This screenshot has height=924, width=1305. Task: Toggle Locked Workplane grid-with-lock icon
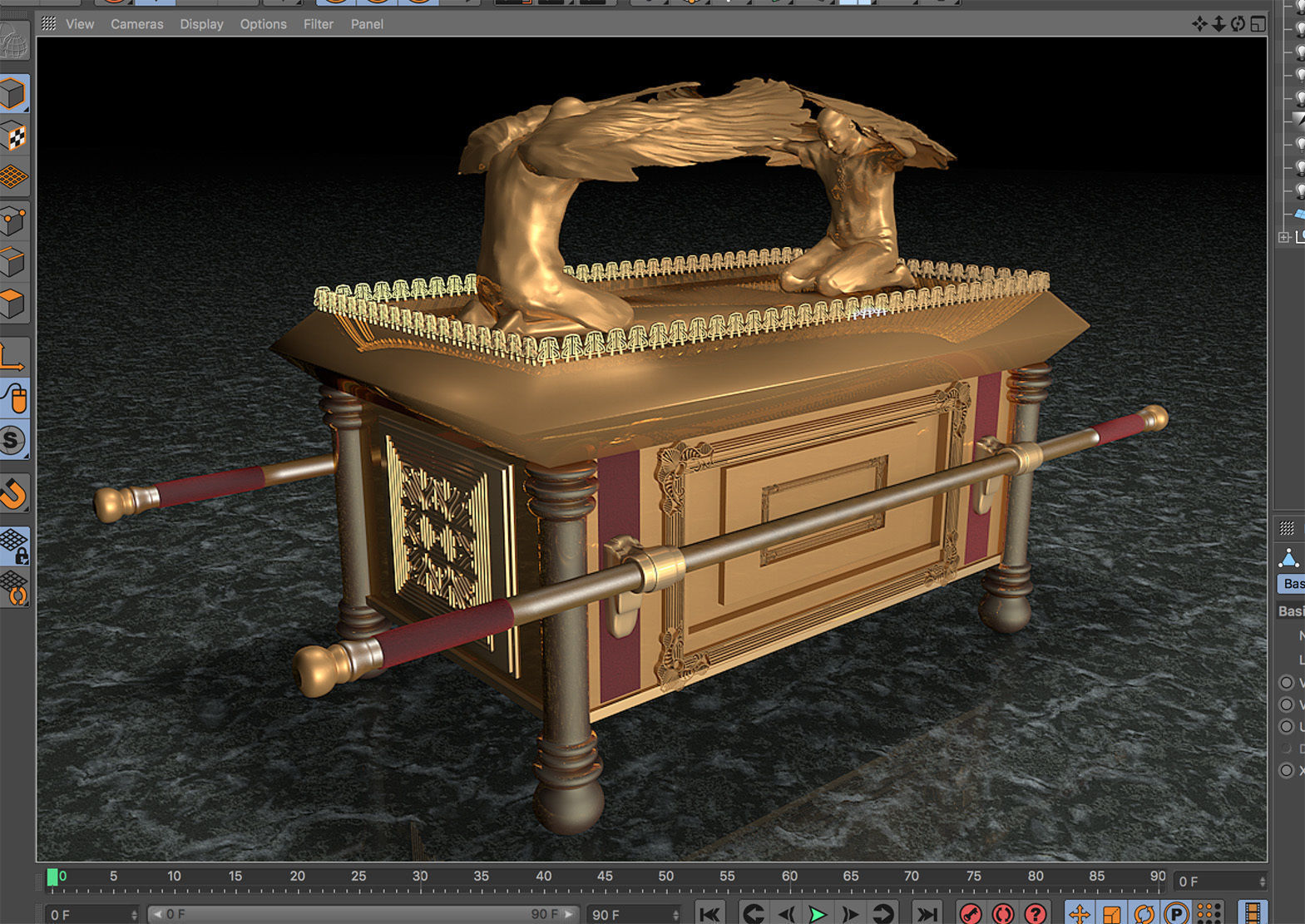(x=13, y=545)
